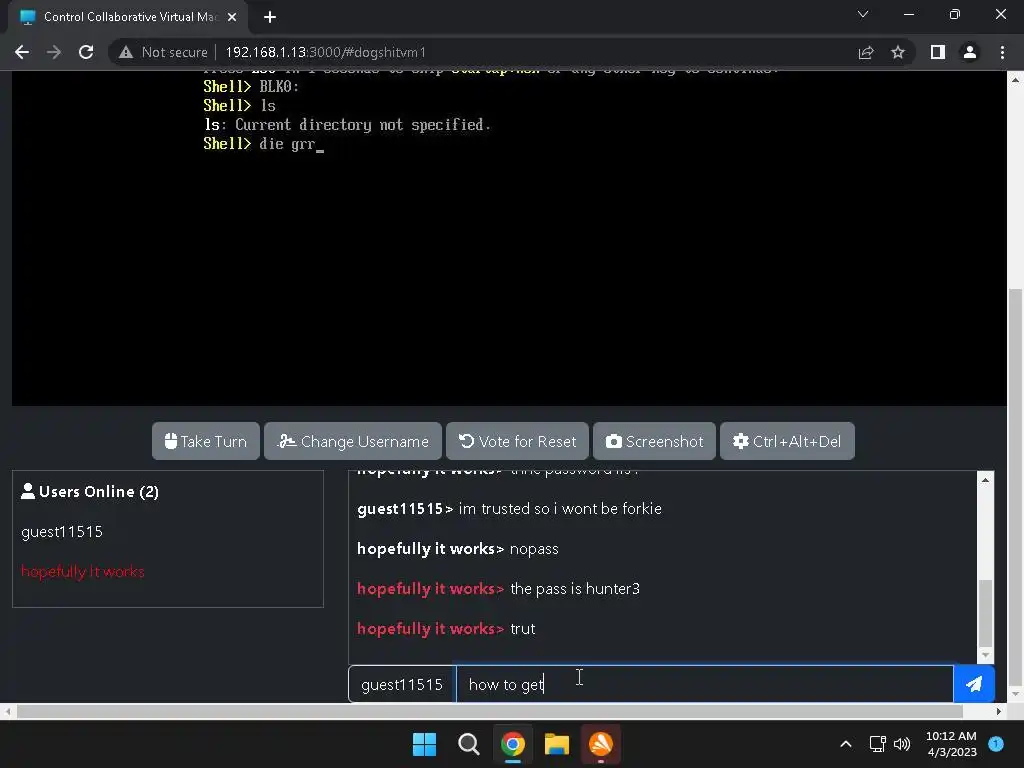Click page vertical scrollbar down arrow
This screenshot has width=1024, height=768.
[1016, 694]
